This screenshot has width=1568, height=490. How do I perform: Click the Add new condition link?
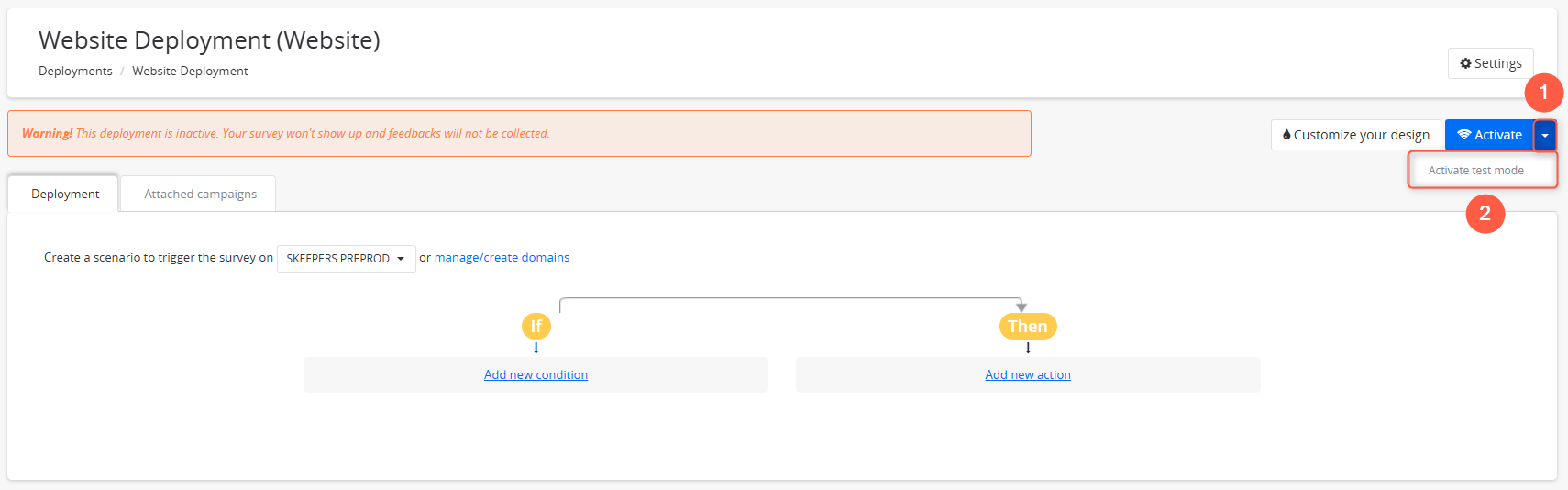point(536,374)
